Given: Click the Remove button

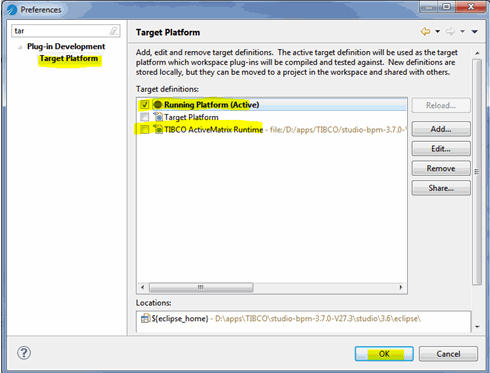Looking at the screenshot, I should [441, 168].
